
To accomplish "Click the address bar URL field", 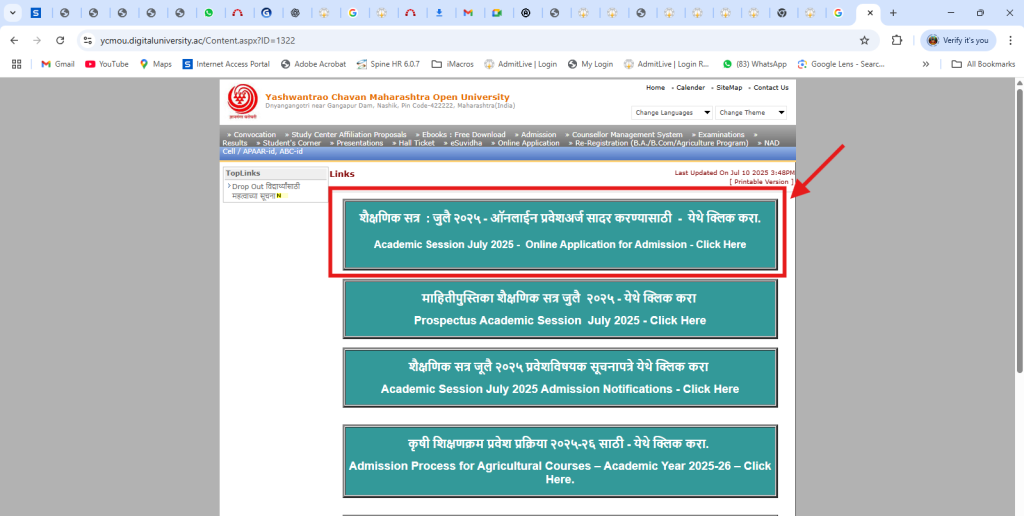I will pyautogui.click(x=450, y=40).
